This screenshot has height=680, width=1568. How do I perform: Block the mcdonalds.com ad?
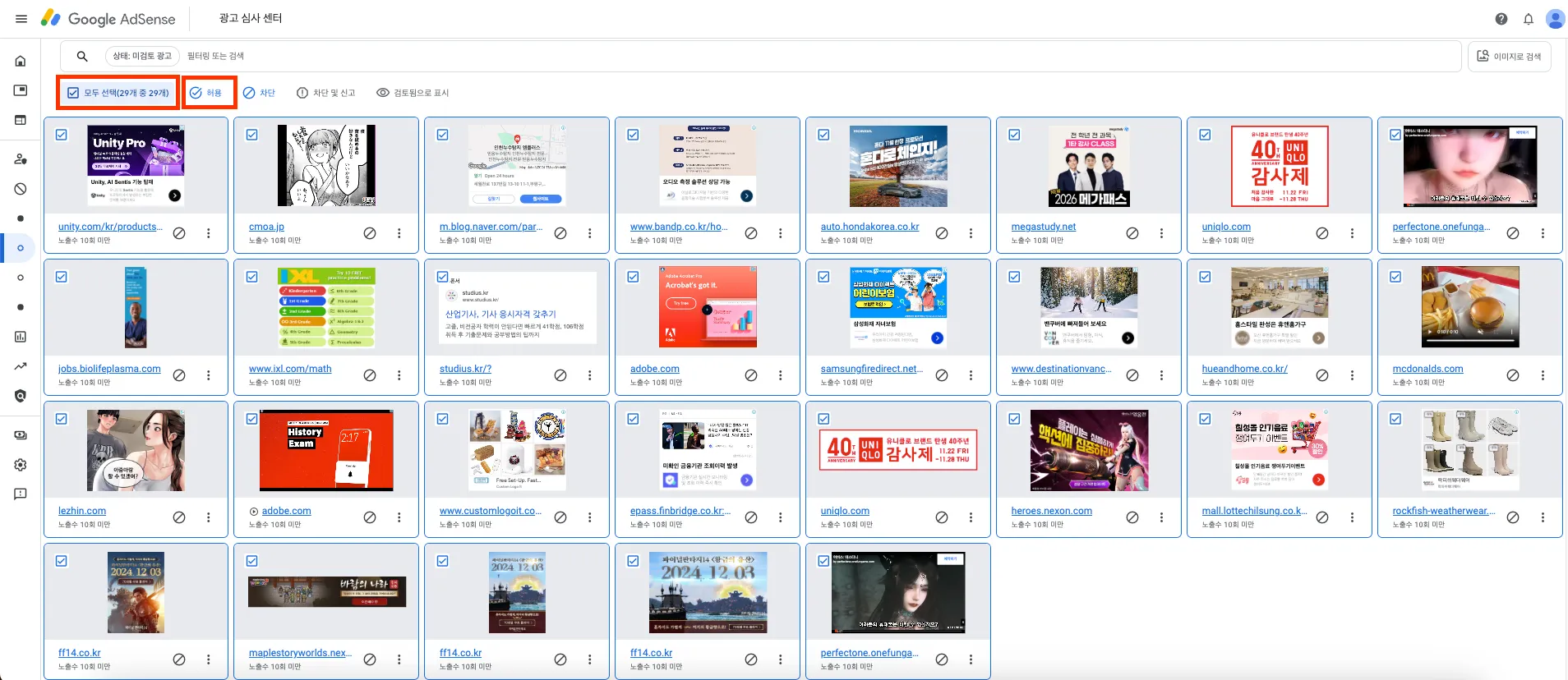(1513, 375)
